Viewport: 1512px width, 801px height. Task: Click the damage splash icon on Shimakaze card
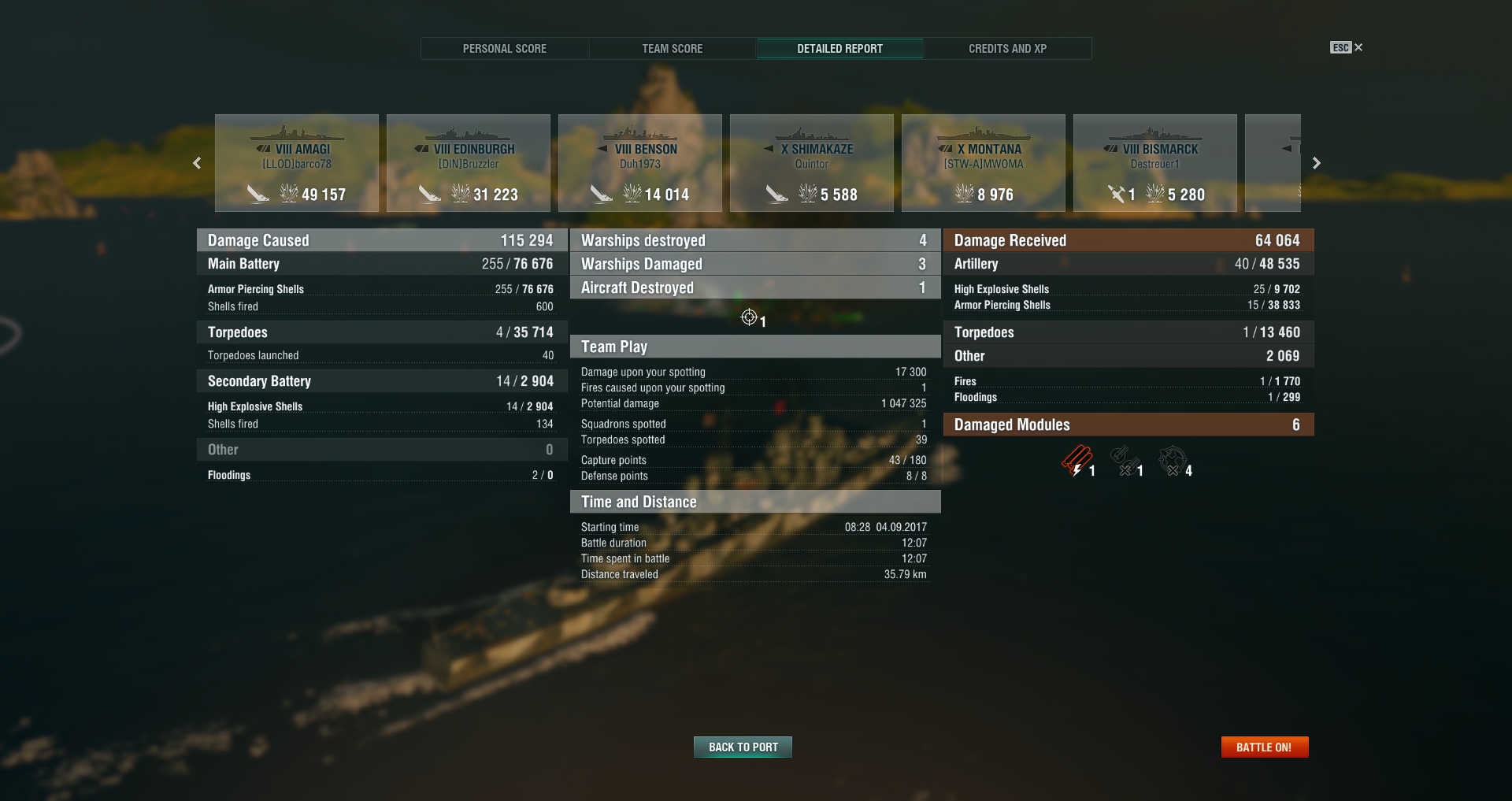coord(807,193)
